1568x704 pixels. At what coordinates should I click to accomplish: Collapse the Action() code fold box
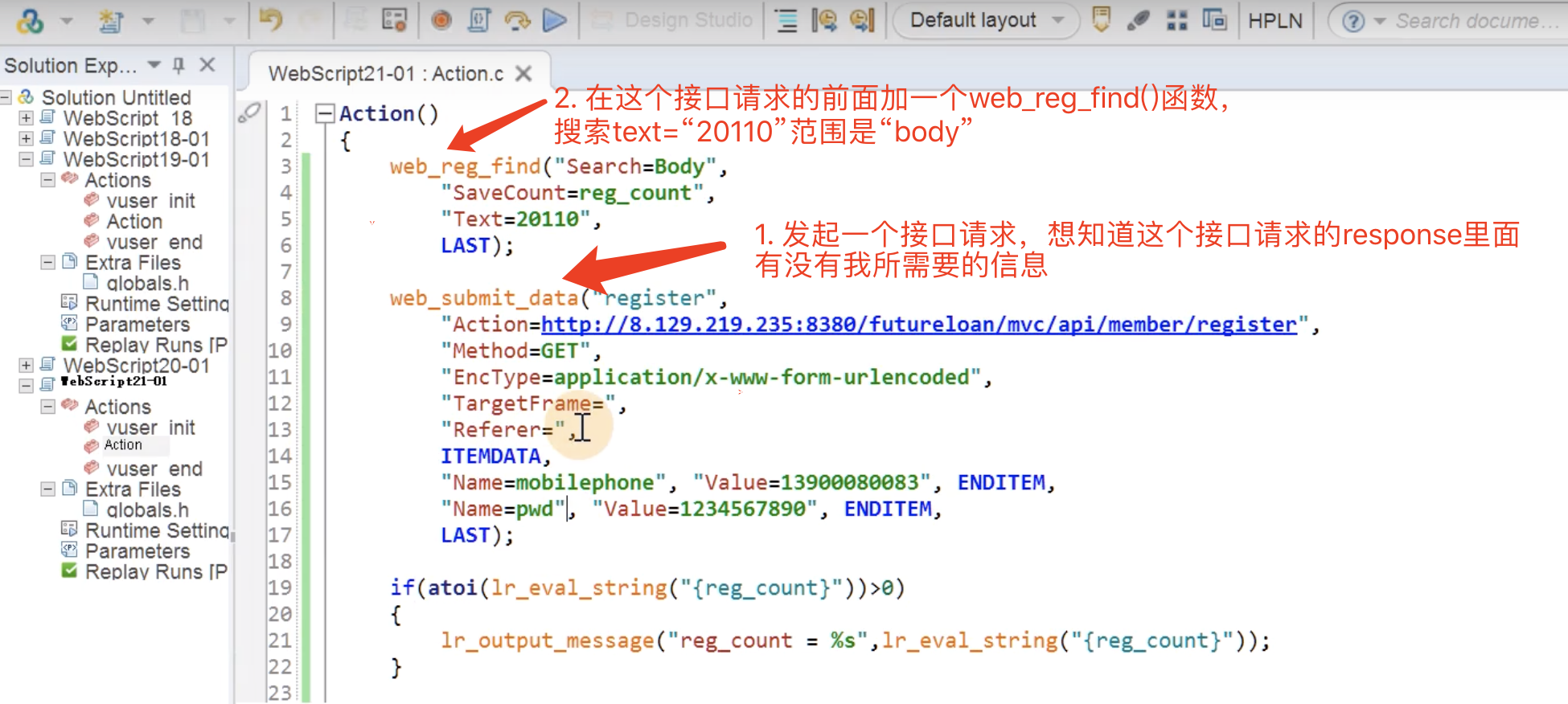pyautogui.click(x=325, y=113)
